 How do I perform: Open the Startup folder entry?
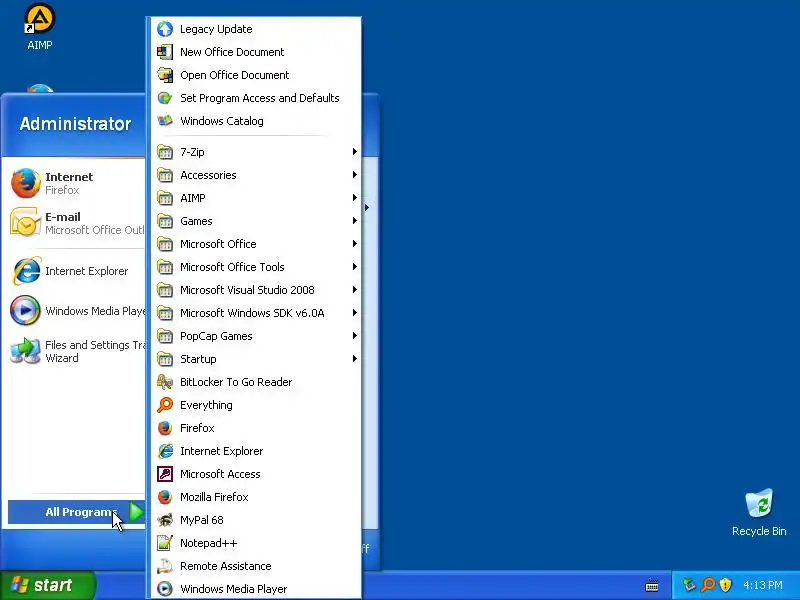[257, 359]
